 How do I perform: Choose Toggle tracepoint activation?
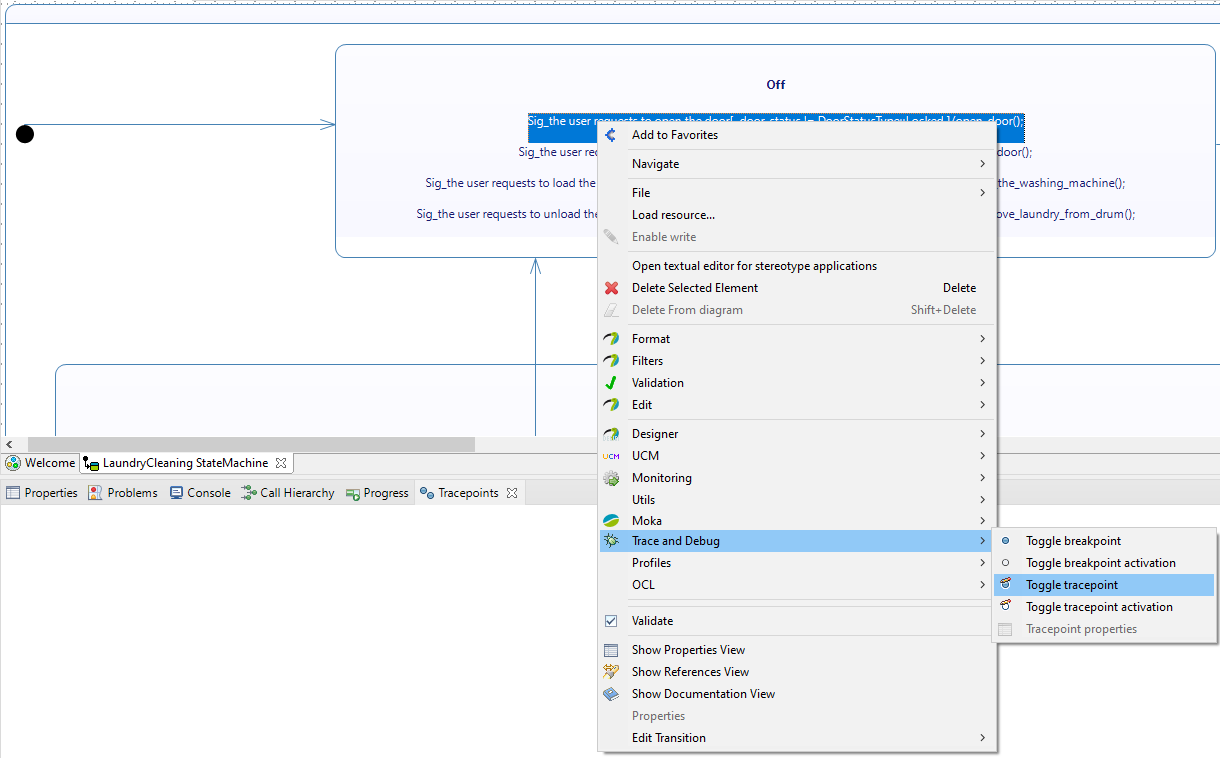click(1104, 607)
